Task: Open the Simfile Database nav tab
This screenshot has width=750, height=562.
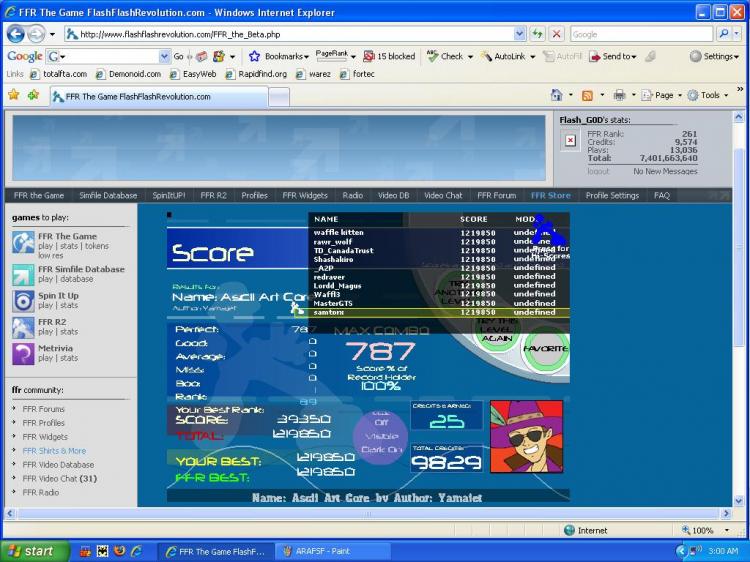Action: click(108, 196)
